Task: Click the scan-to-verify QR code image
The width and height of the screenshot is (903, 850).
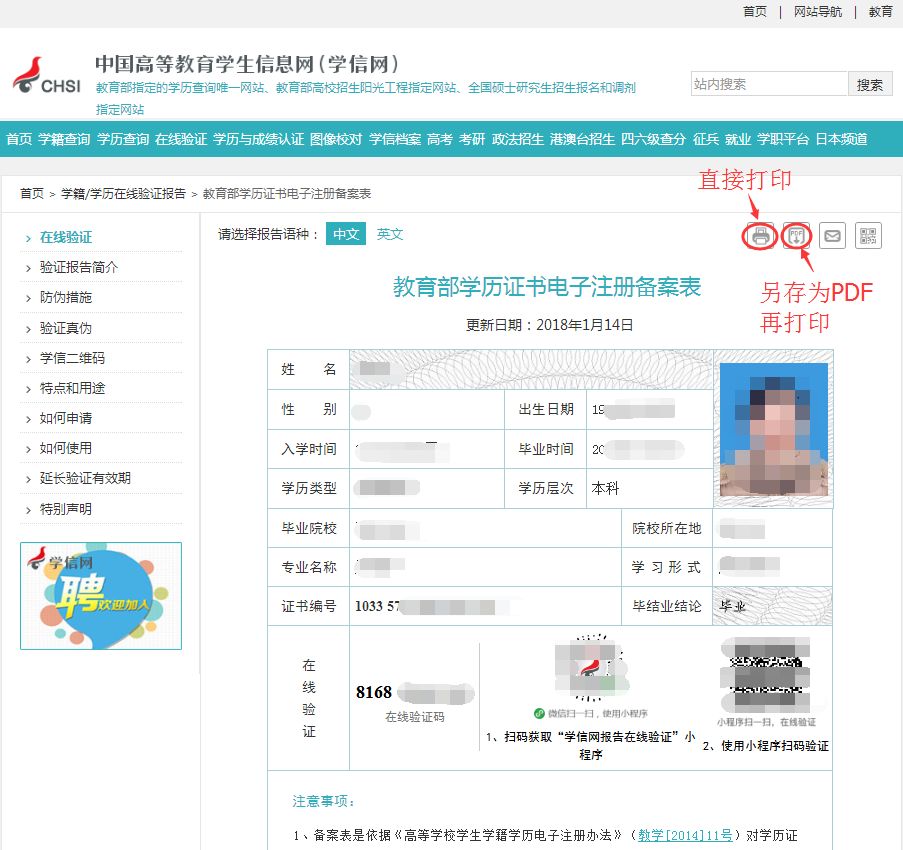Action: click(x=766, y=675)
